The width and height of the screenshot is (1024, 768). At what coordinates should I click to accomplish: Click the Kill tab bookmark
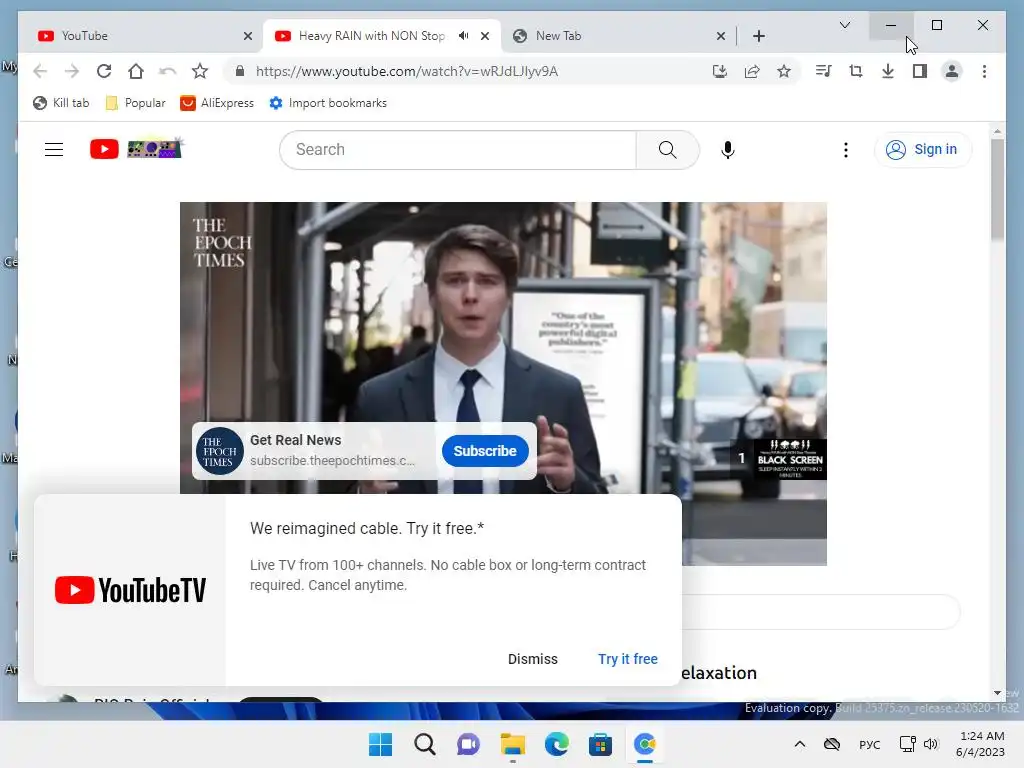pos(61,103)
